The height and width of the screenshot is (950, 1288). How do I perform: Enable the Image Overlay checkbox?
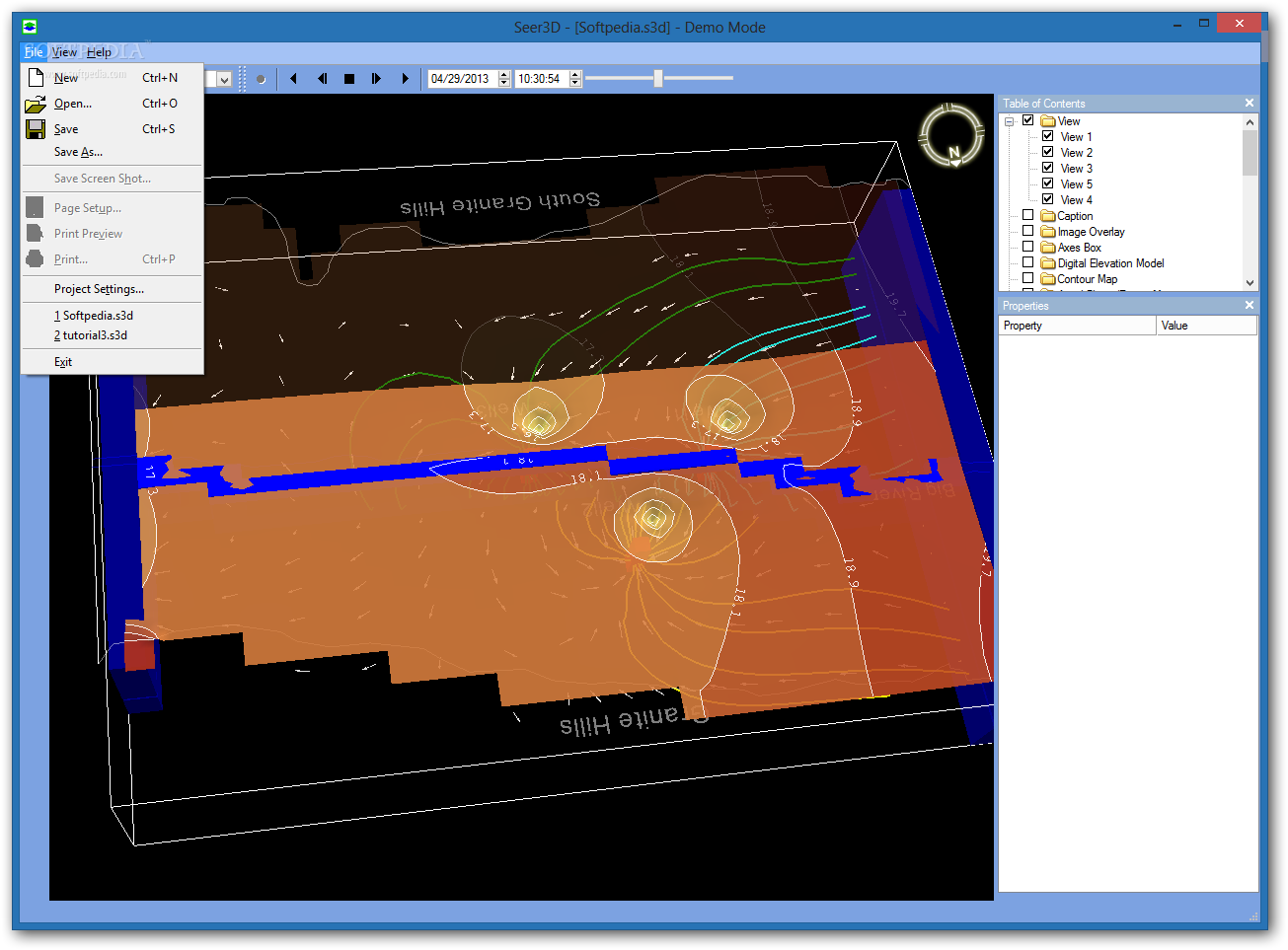pos(1027,231)
